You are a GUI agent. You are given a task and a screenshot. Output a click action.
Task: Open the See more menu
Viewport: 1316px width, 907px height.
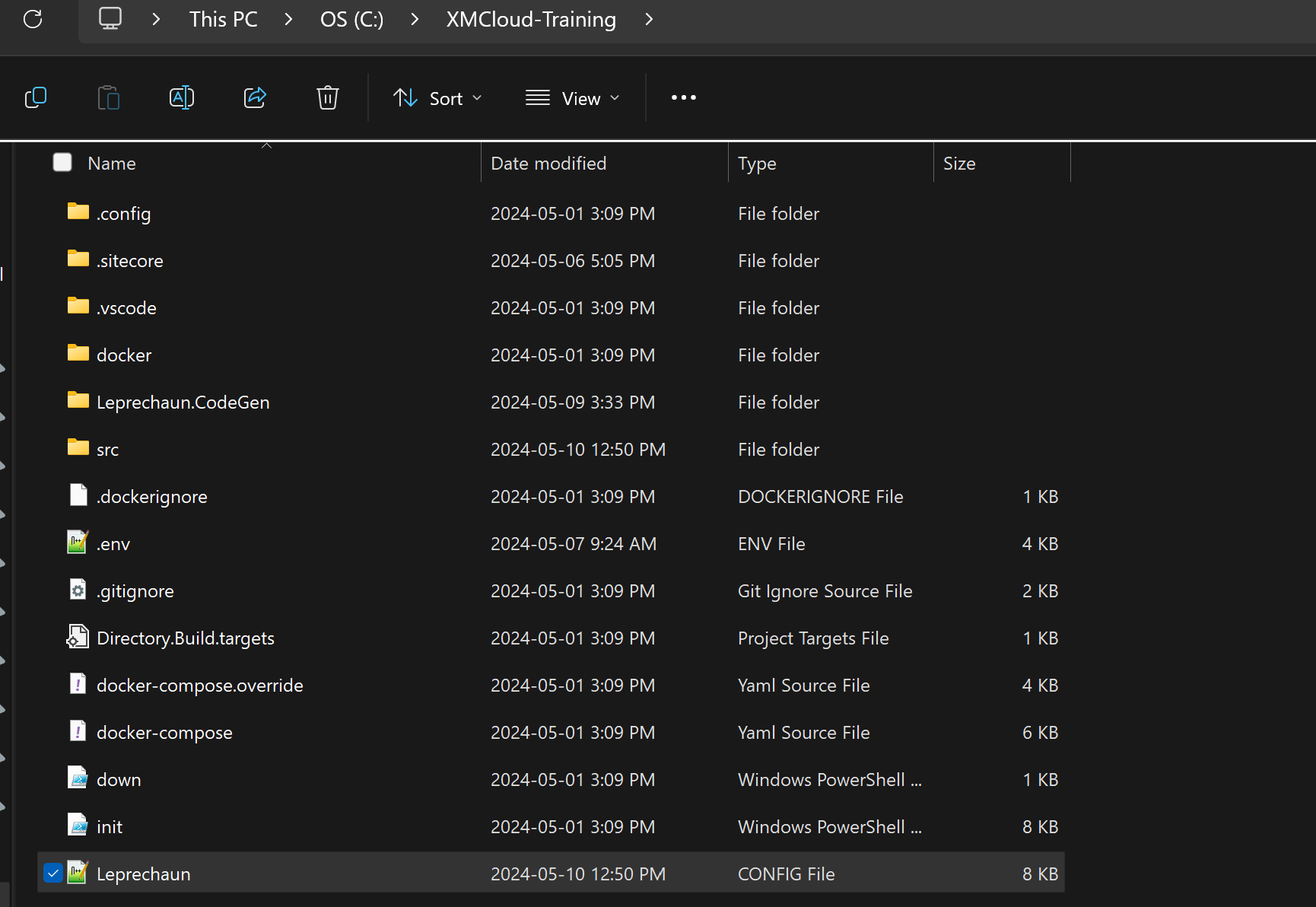coord(683,97)
